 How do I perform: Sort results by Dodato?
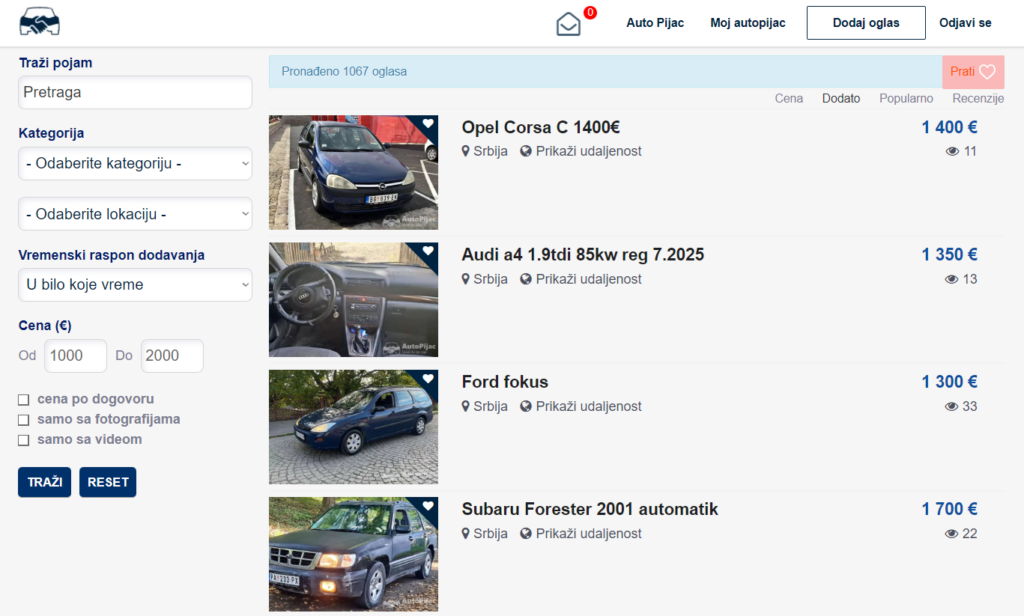pos(841,99)
